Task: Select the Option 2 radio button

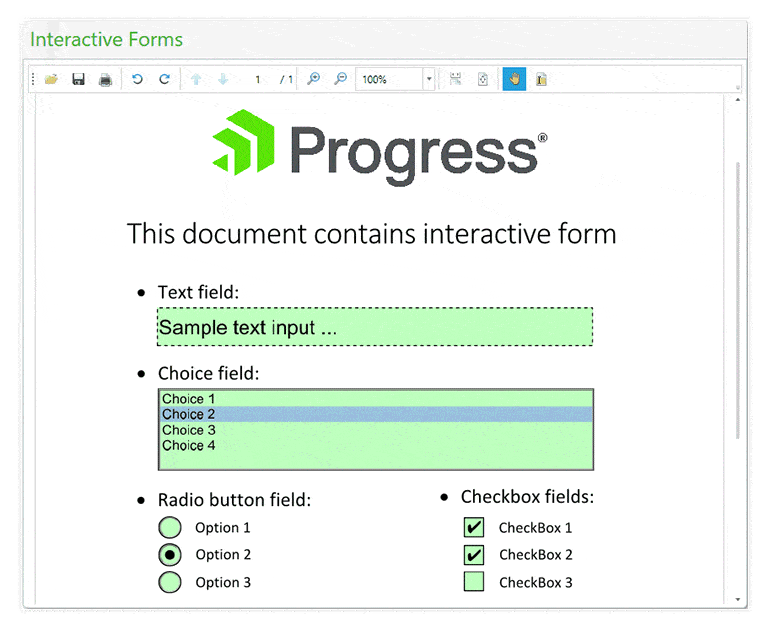Action: (170, 555)
